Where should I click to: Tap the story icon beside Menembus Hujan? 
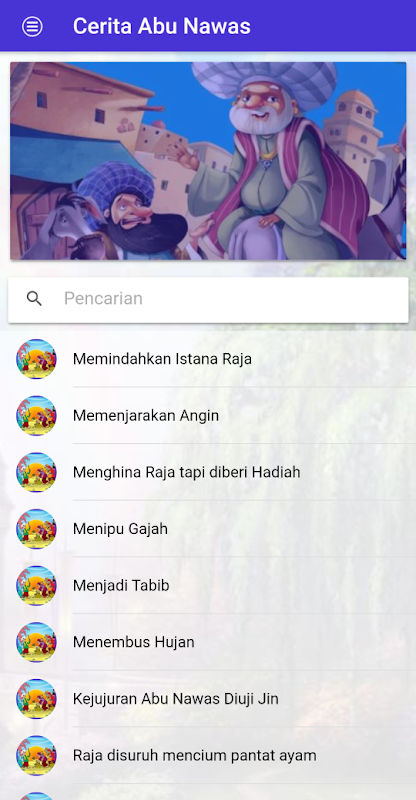click(x=36, y=642)
